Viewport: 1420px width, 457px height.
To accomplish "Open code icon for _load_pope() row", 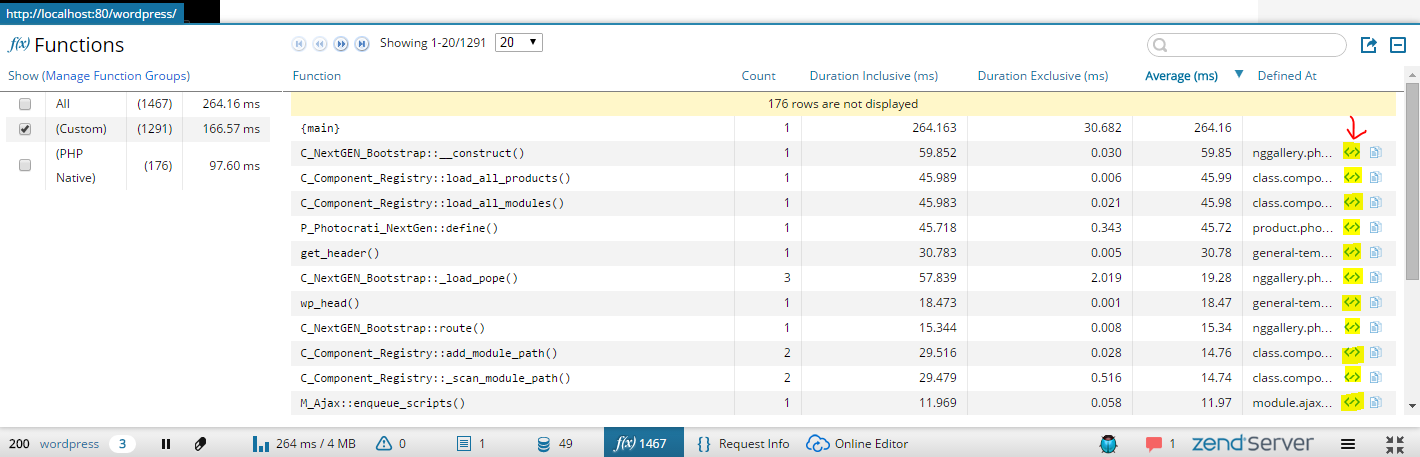I will 1352,277.
